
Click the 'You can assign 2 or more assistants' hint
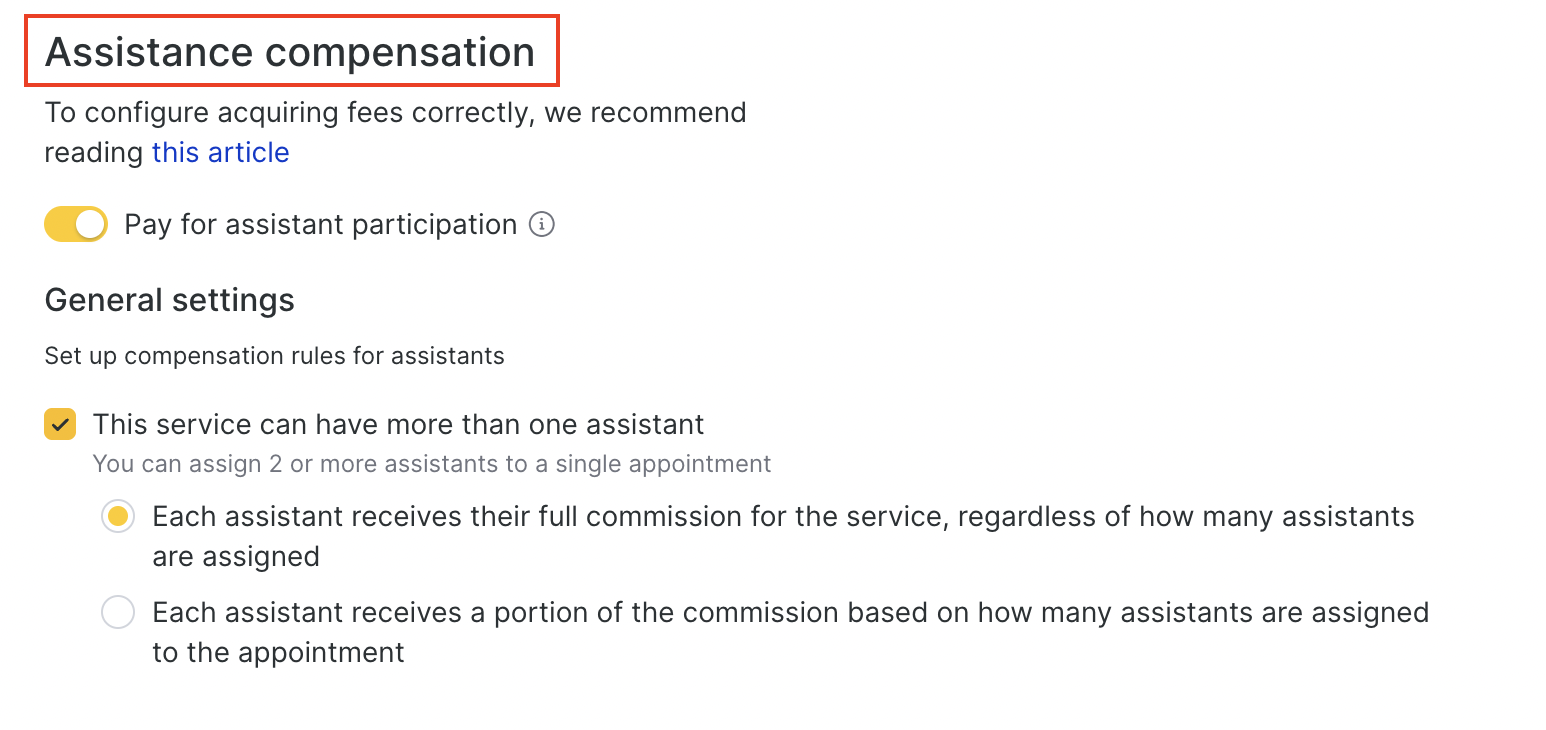[431, 464]
